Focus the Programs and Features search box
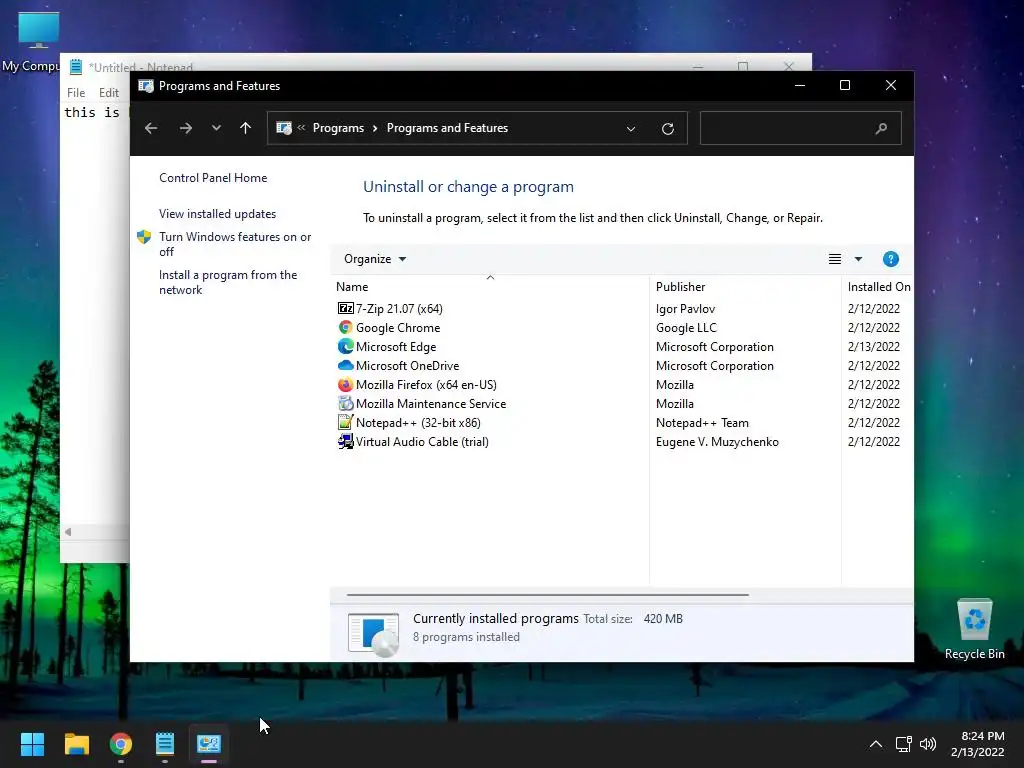Screen dimensions: 1024x768 801,128
